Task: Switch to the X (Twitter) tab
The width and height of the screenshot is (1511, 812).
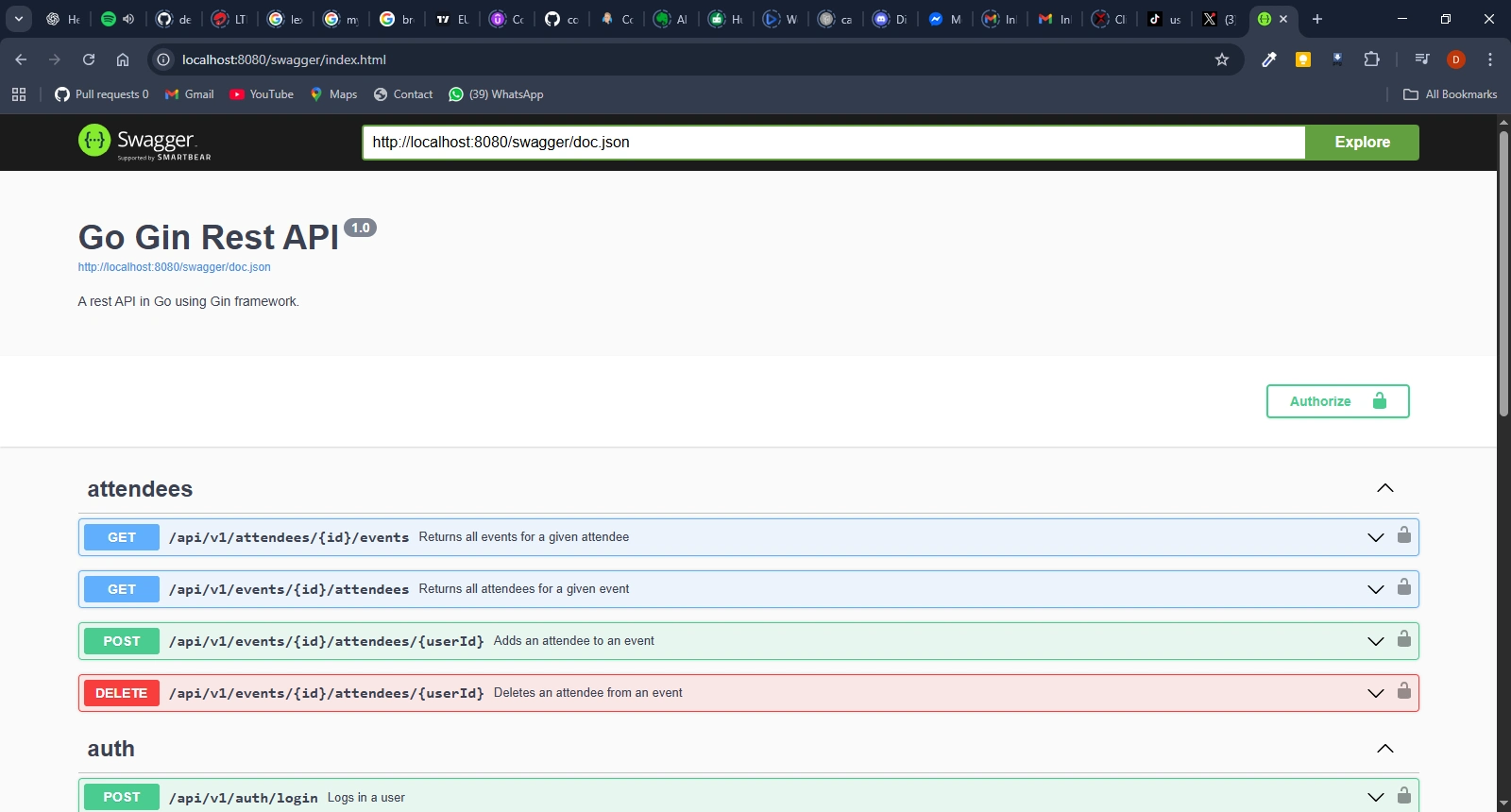Action: [x=1220, y=19]
